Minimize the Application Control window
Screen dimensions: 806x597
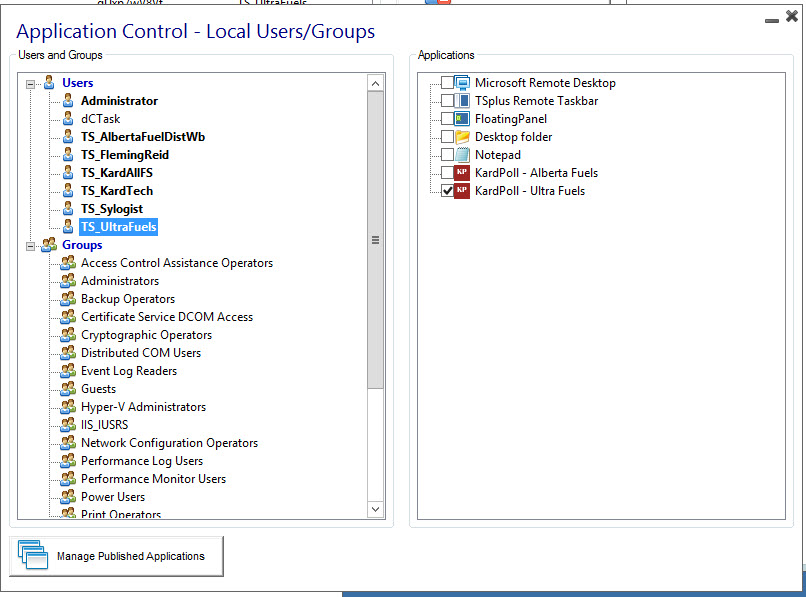772,21
